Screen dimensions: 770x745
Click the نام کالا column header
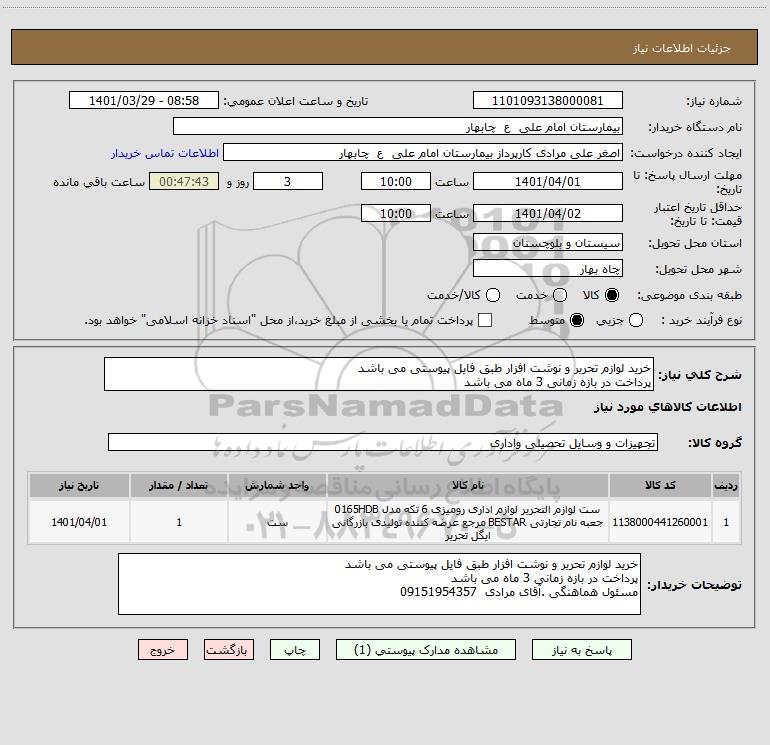tap(468, 486)
